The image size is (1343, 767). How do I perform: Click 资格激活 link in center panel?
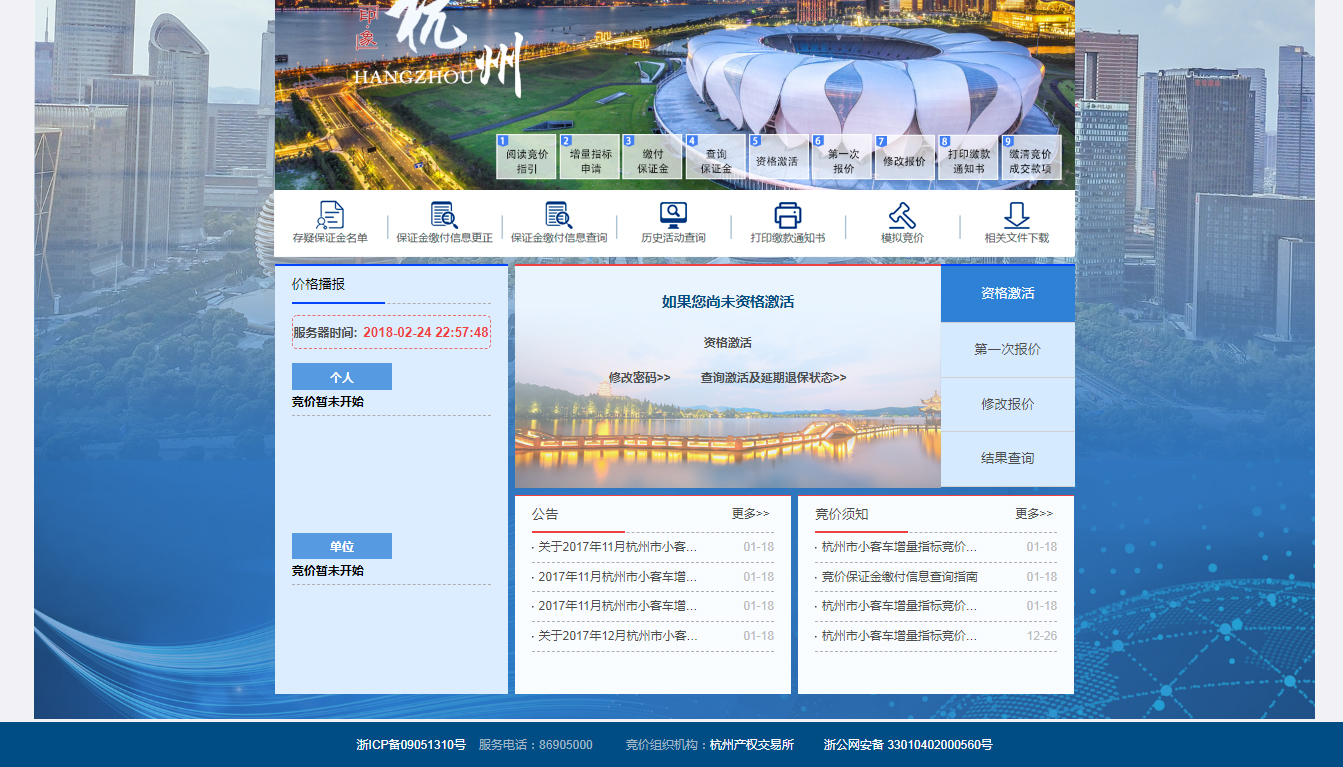[x=727, y=343]
